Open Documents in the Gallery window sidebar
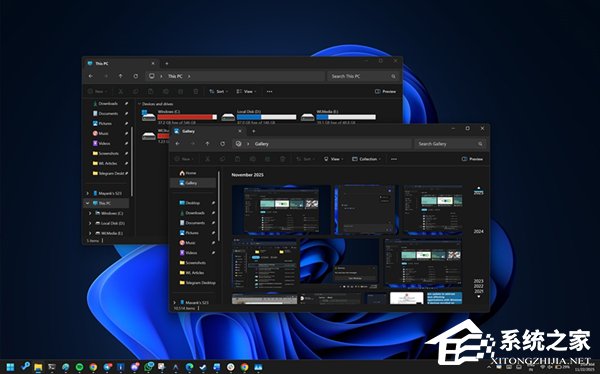This screenshot has width=600, height=374. (192, 223)
